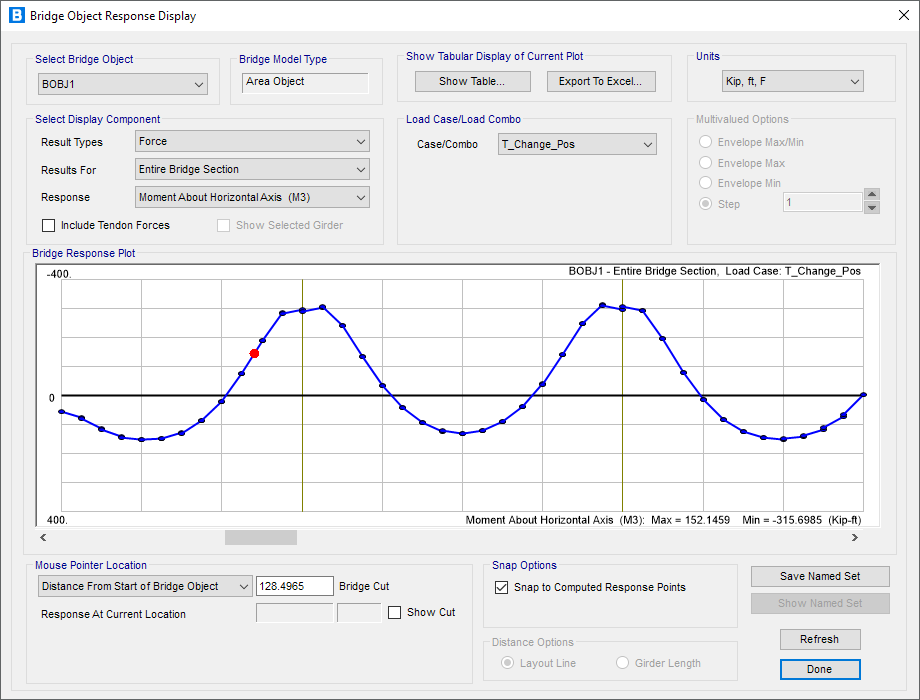This screenshot has height=700, width=920.
Task: Click the Step spinner down arrow
Action: [871, 208]
